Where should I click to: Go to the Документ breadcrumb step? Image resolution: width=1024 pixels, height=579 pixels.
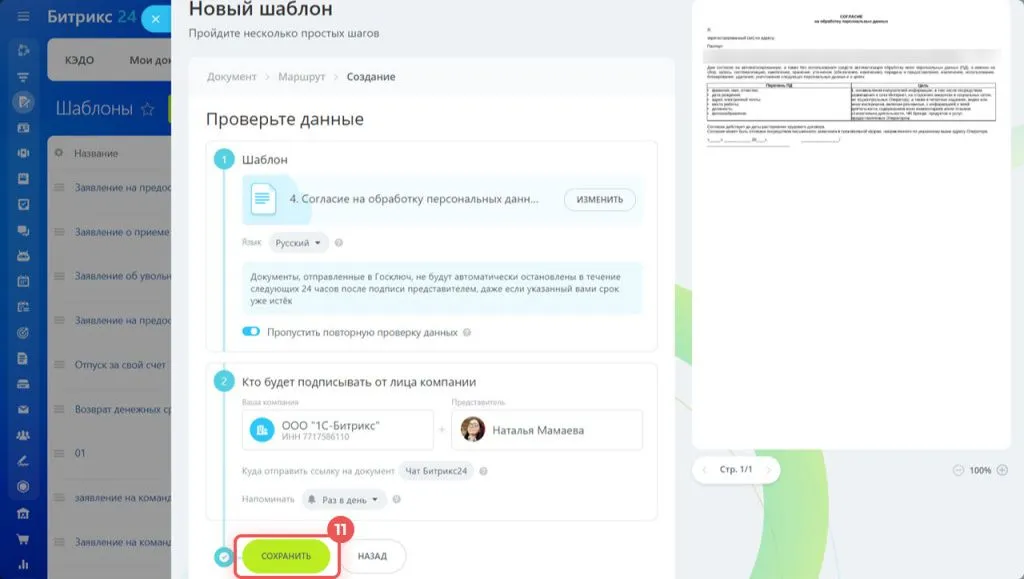(x=232, y=76)
